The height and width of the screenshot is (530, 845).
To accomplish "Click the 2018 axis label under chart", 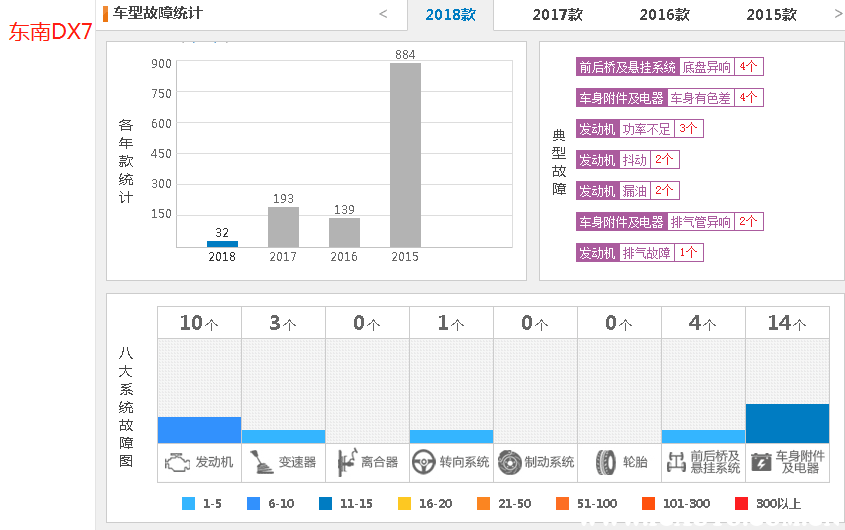I will (x=222, y=257).
